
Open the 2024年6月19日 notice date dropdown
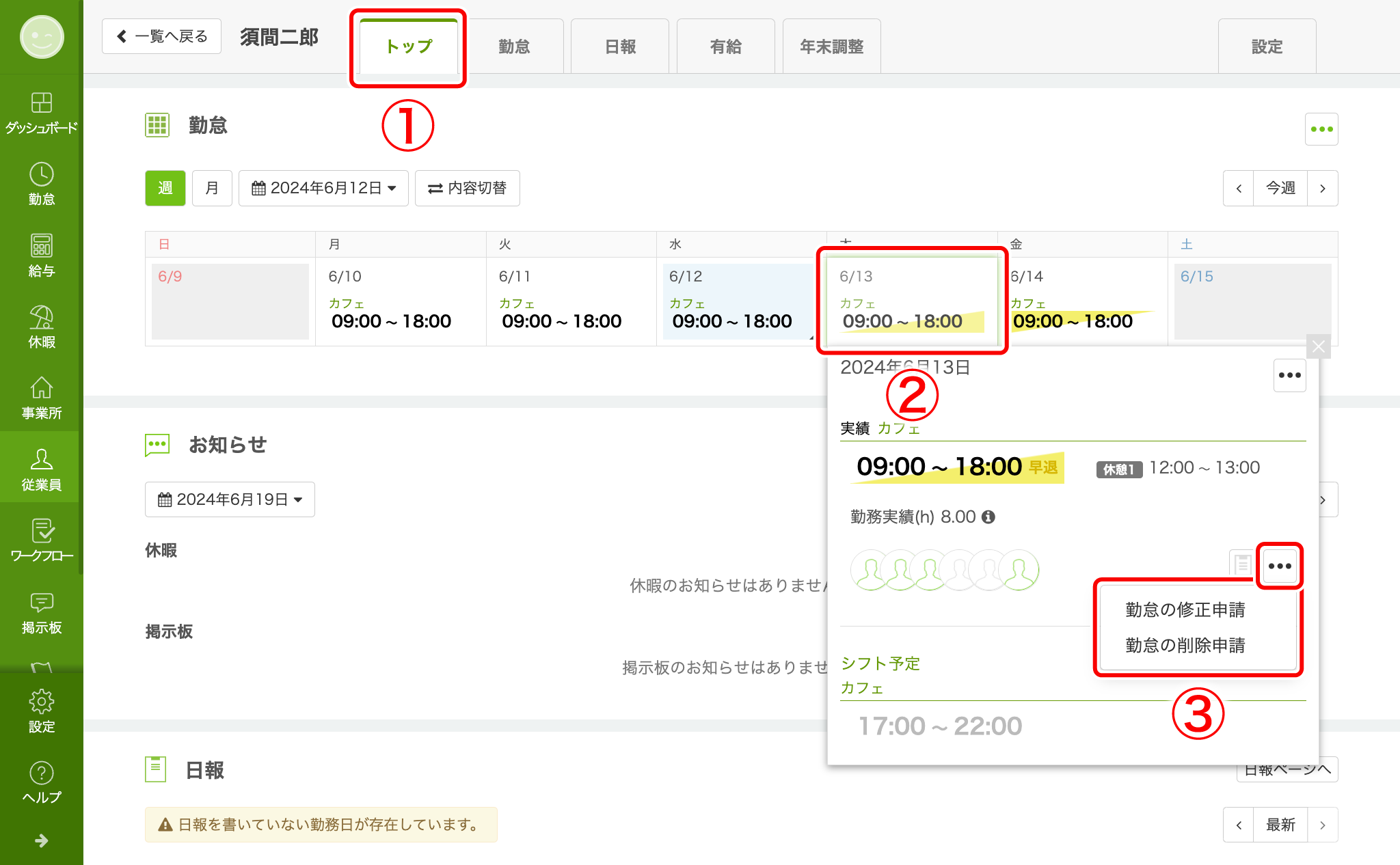(x=230, y=499)
